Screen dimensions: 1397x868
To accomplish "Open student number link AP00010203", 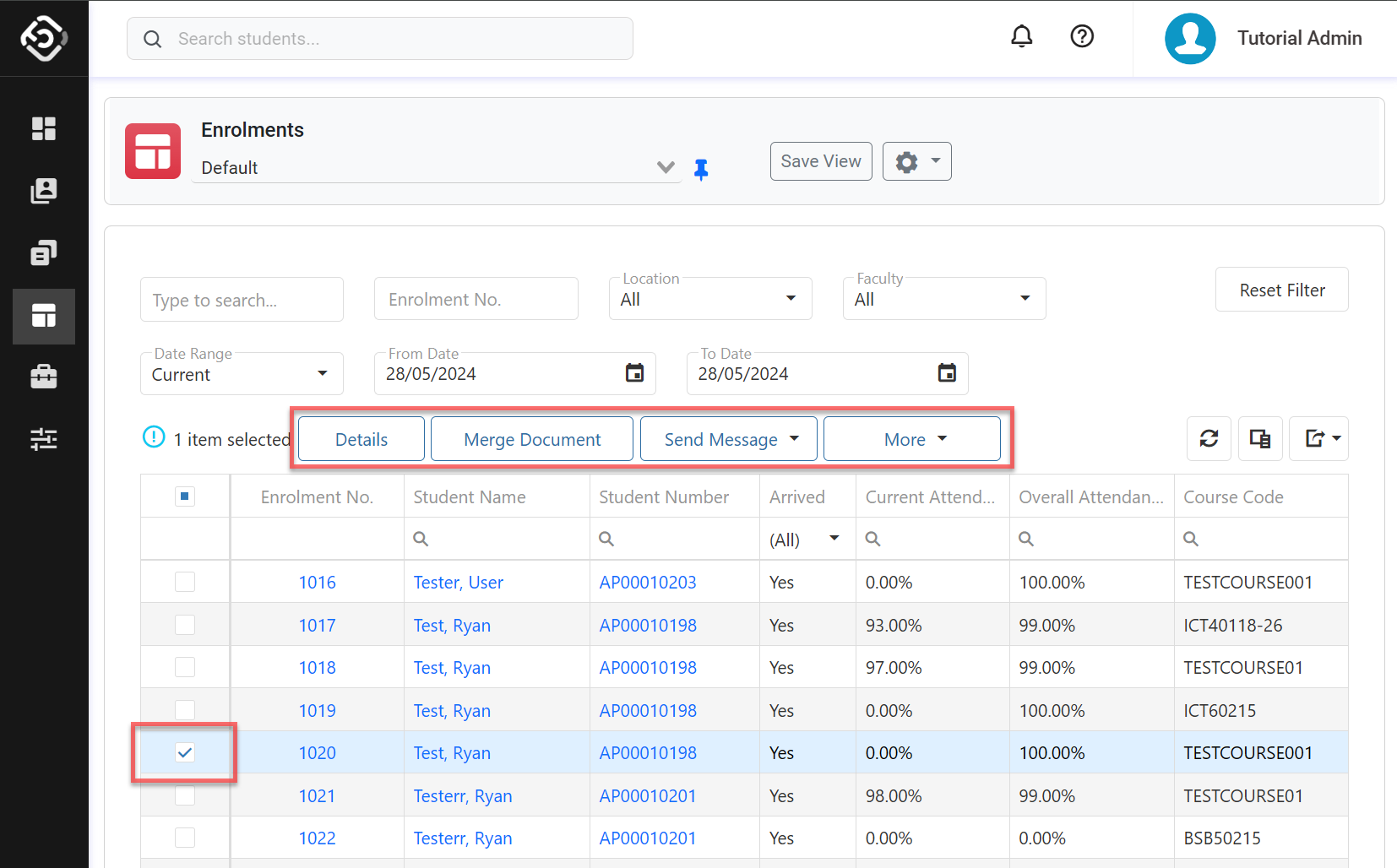I will (x=648, y=583).
